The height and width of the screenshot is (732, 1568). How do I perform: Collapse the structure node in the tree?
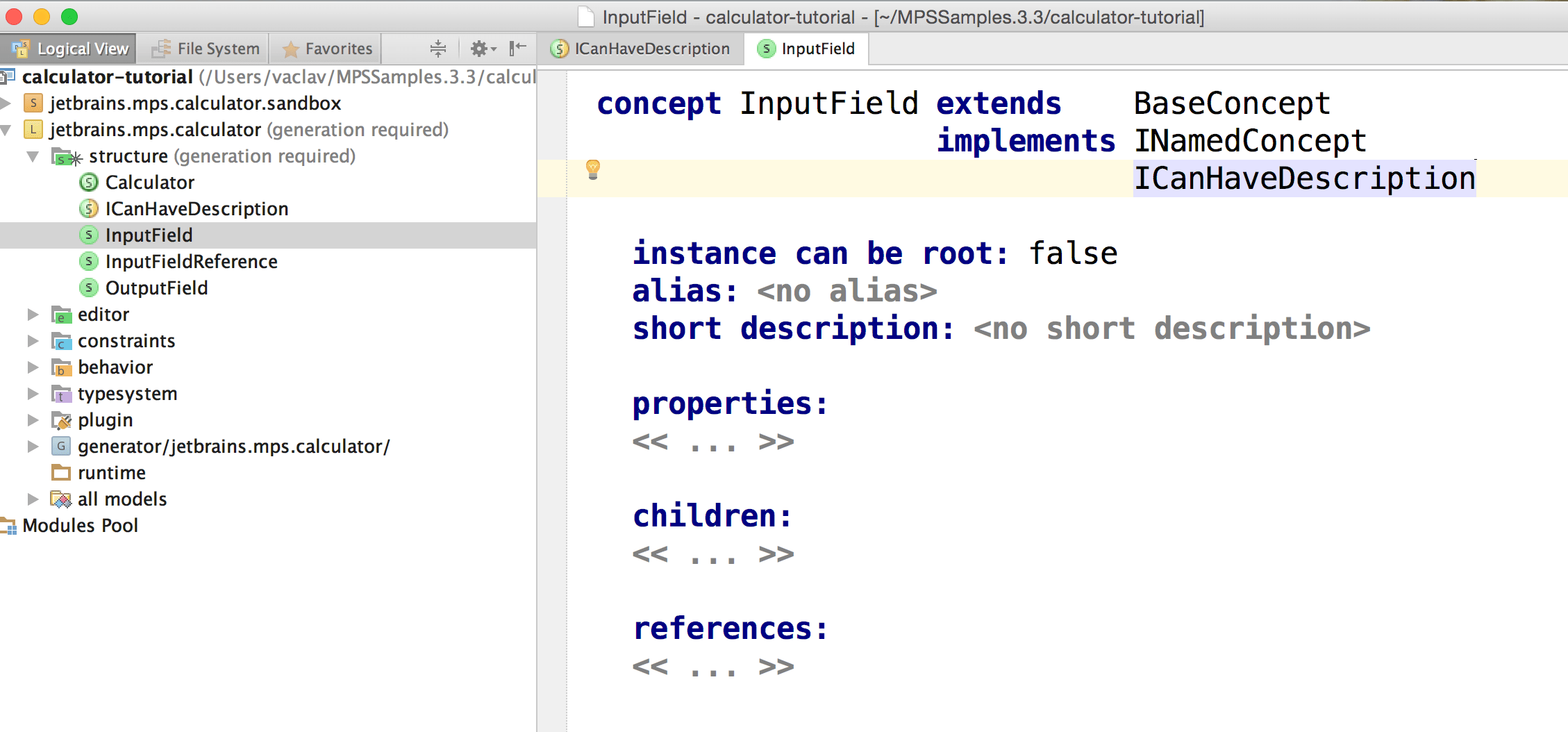32,156
